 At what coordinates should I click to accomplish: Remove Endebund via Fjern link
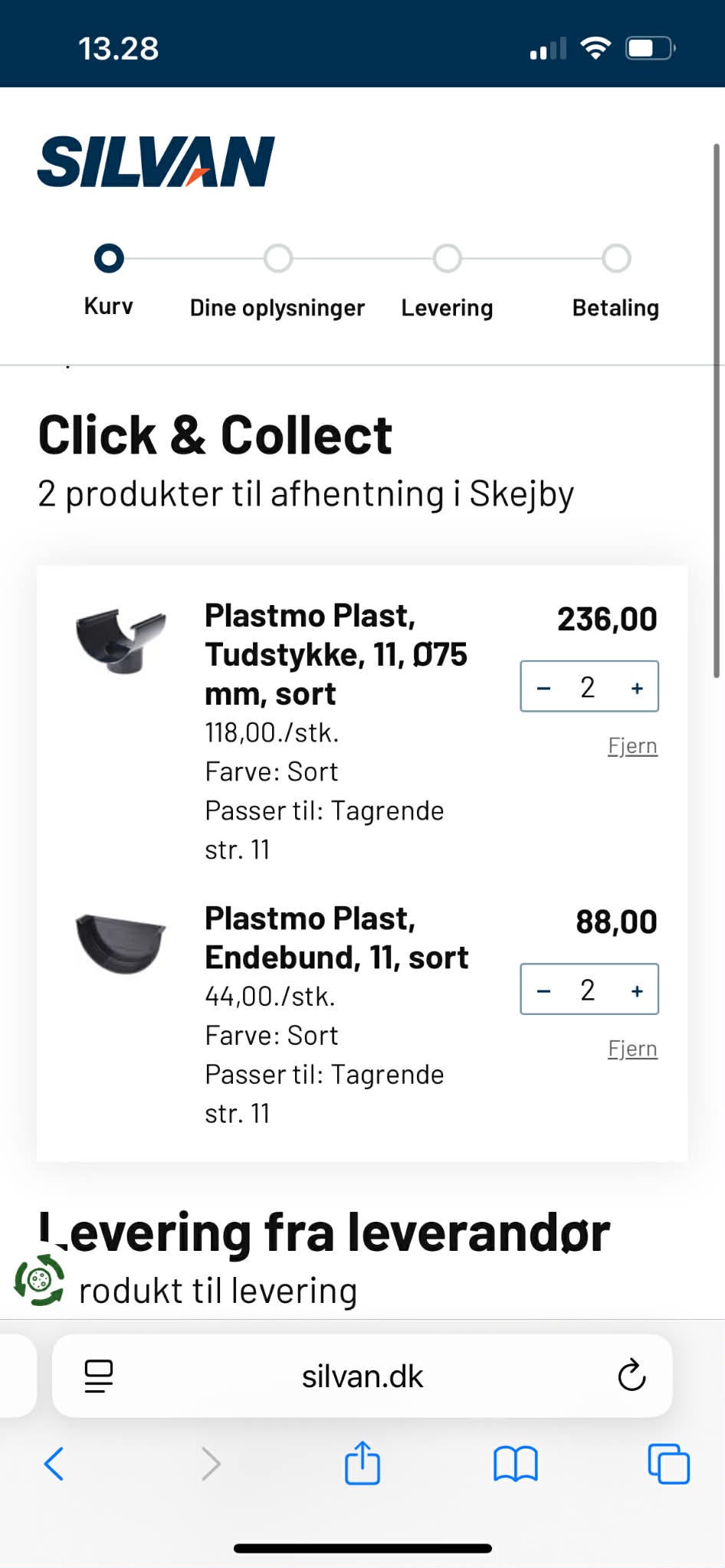(x=632, y=1049)
